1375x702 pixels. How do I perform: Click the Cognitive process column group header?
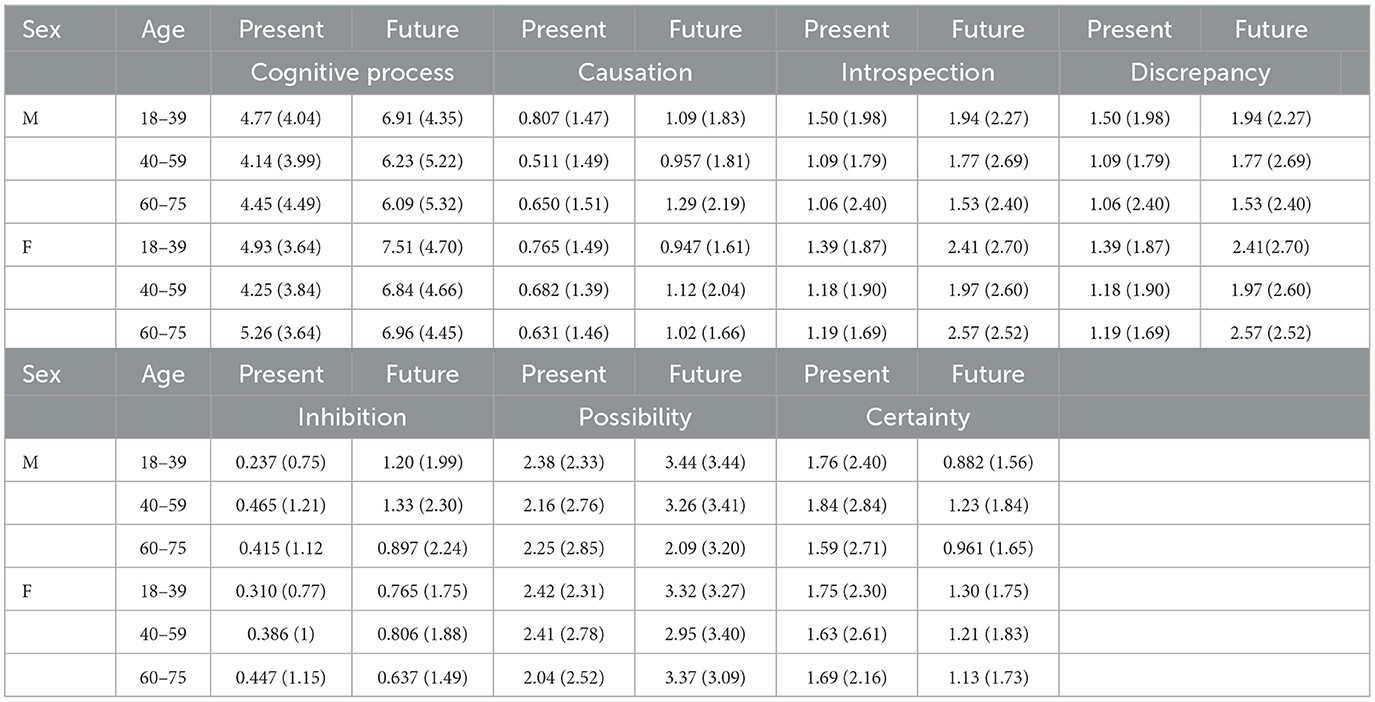352,73
